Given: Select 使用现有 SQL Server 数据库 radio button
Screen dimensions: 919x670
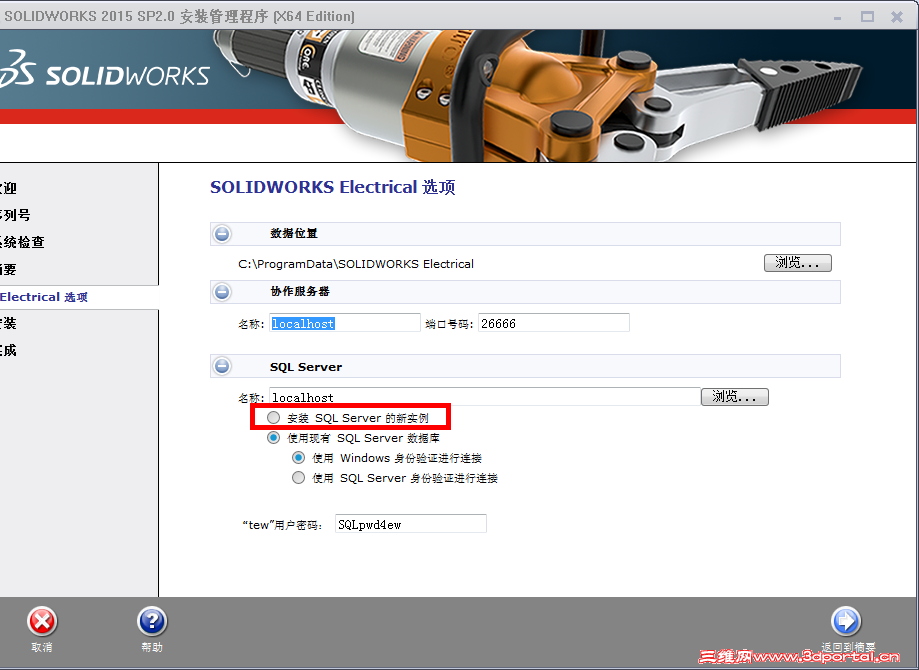Looking at the screenshot, I should pyautogui.click(x=274, y=438).
